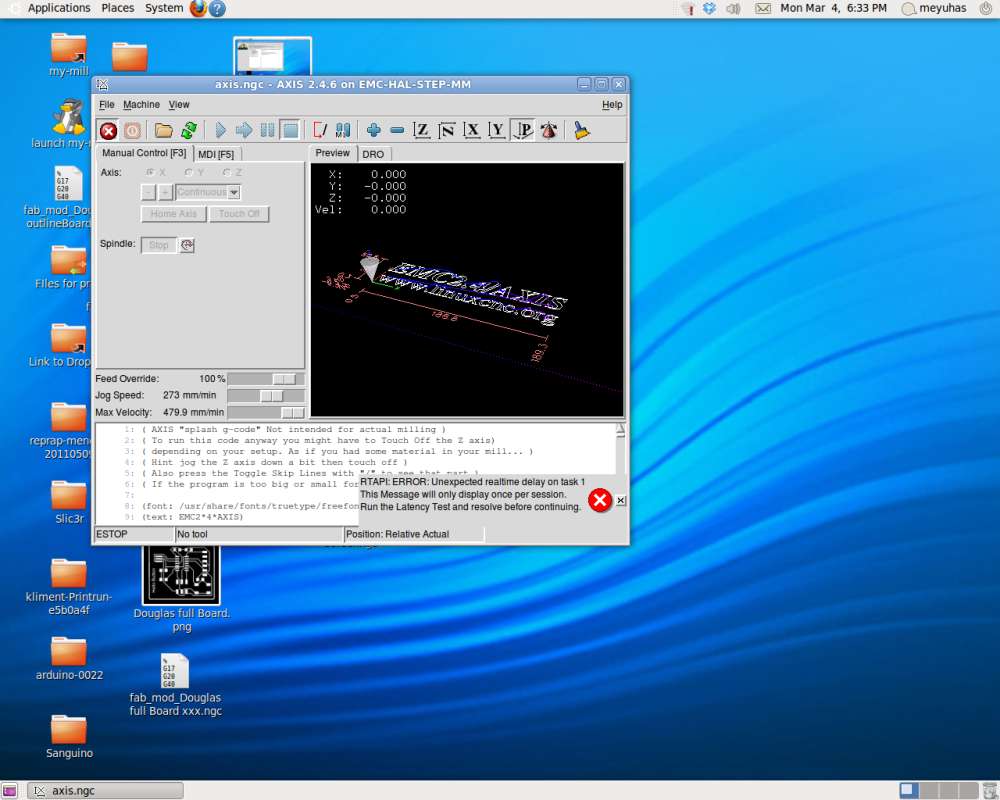Click the Touch Off button
The image size is (1000, 800).
coord(239,214)
